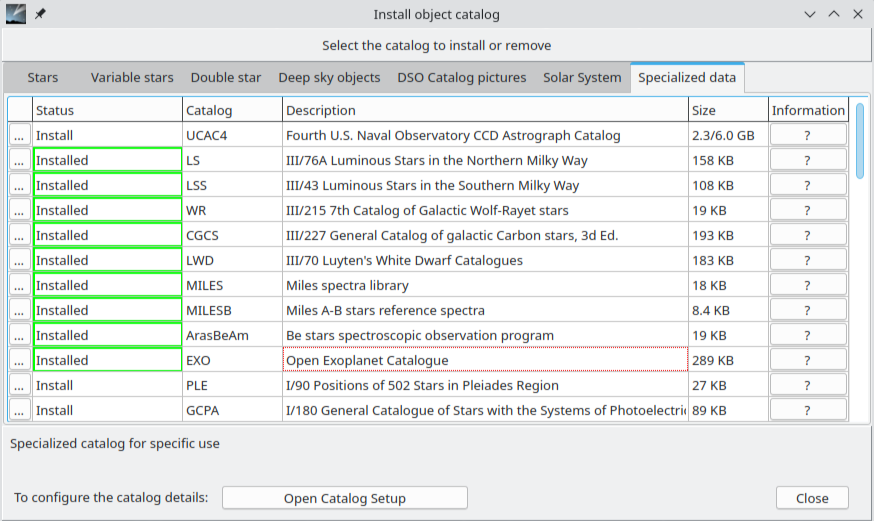Click the Open Catalog Setup button
This screenshot has width=874, height=521.
pyautogui.click(x=344, y=498)
